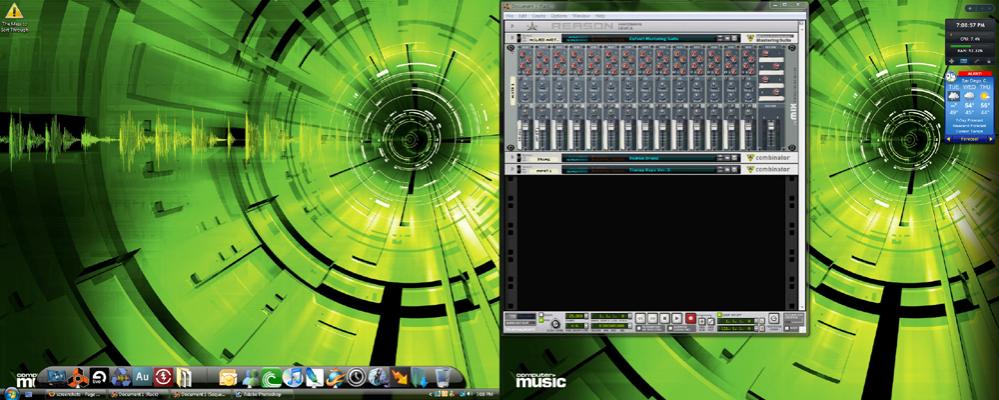The image size is (999, 400).
Task: Click the New Alternative take button
Action: click(x=710, y=322)
